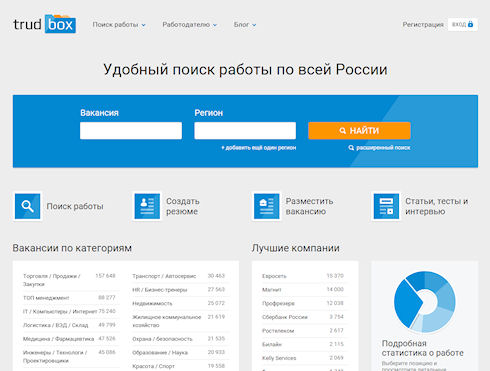The image size is (490, 371).
Task: Expand the Поиск работы menu
Action: tap(119, 25)
